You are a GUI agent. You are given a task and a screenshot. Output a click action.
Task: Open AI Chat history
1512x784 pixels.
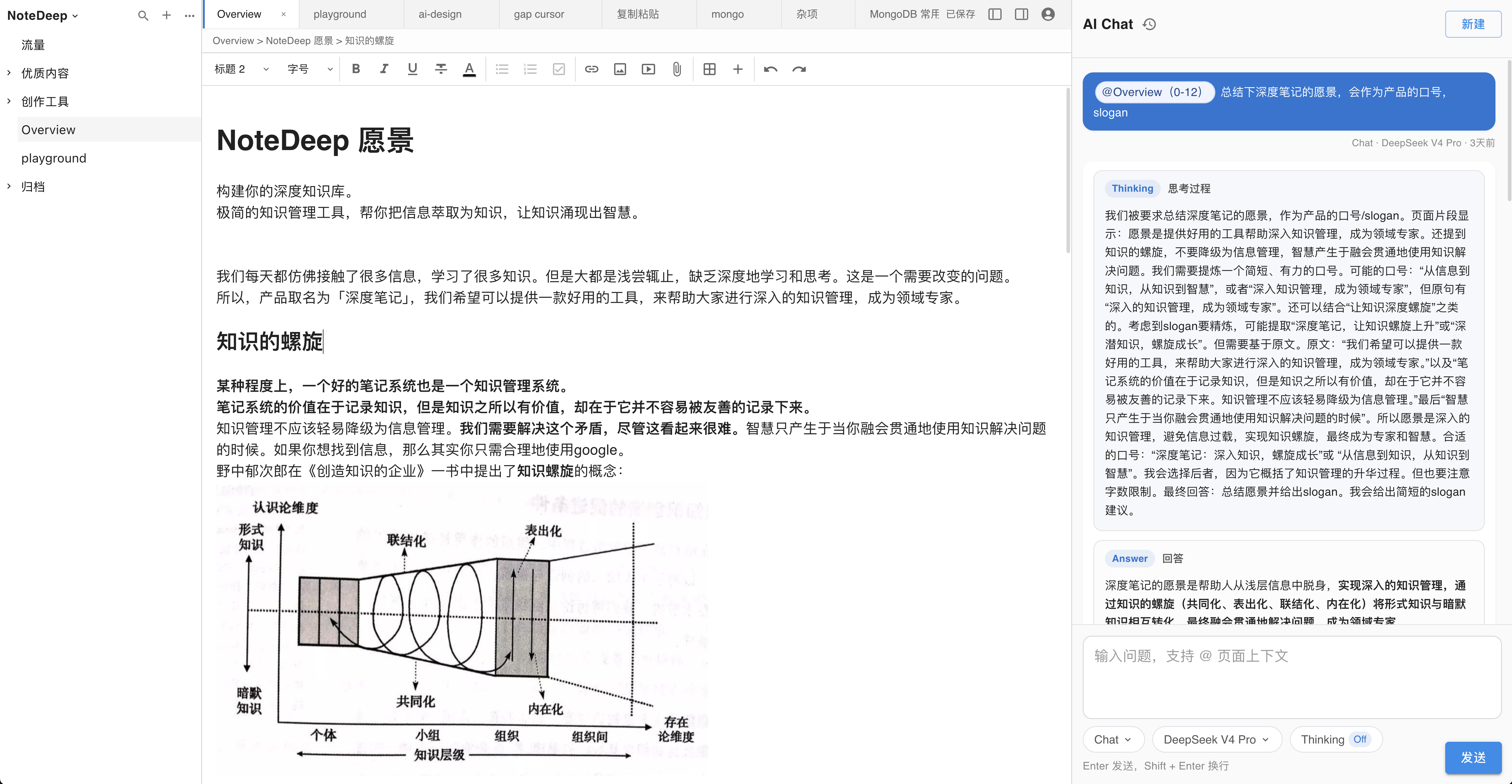coord(1149,24)
